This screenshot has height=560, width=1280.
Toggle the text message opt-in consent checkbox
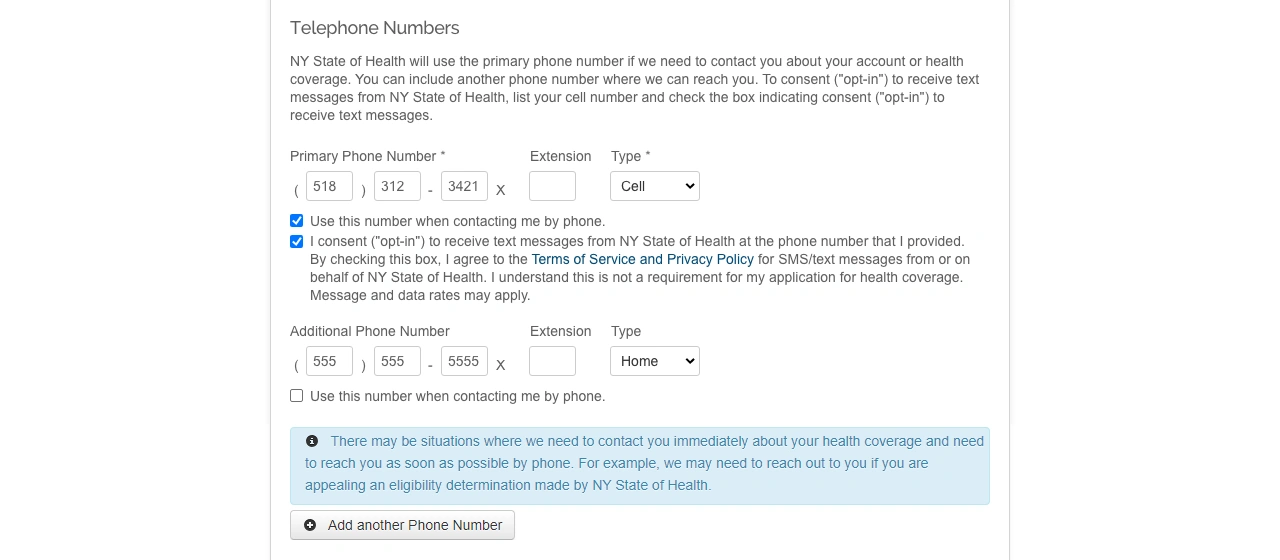297,241
